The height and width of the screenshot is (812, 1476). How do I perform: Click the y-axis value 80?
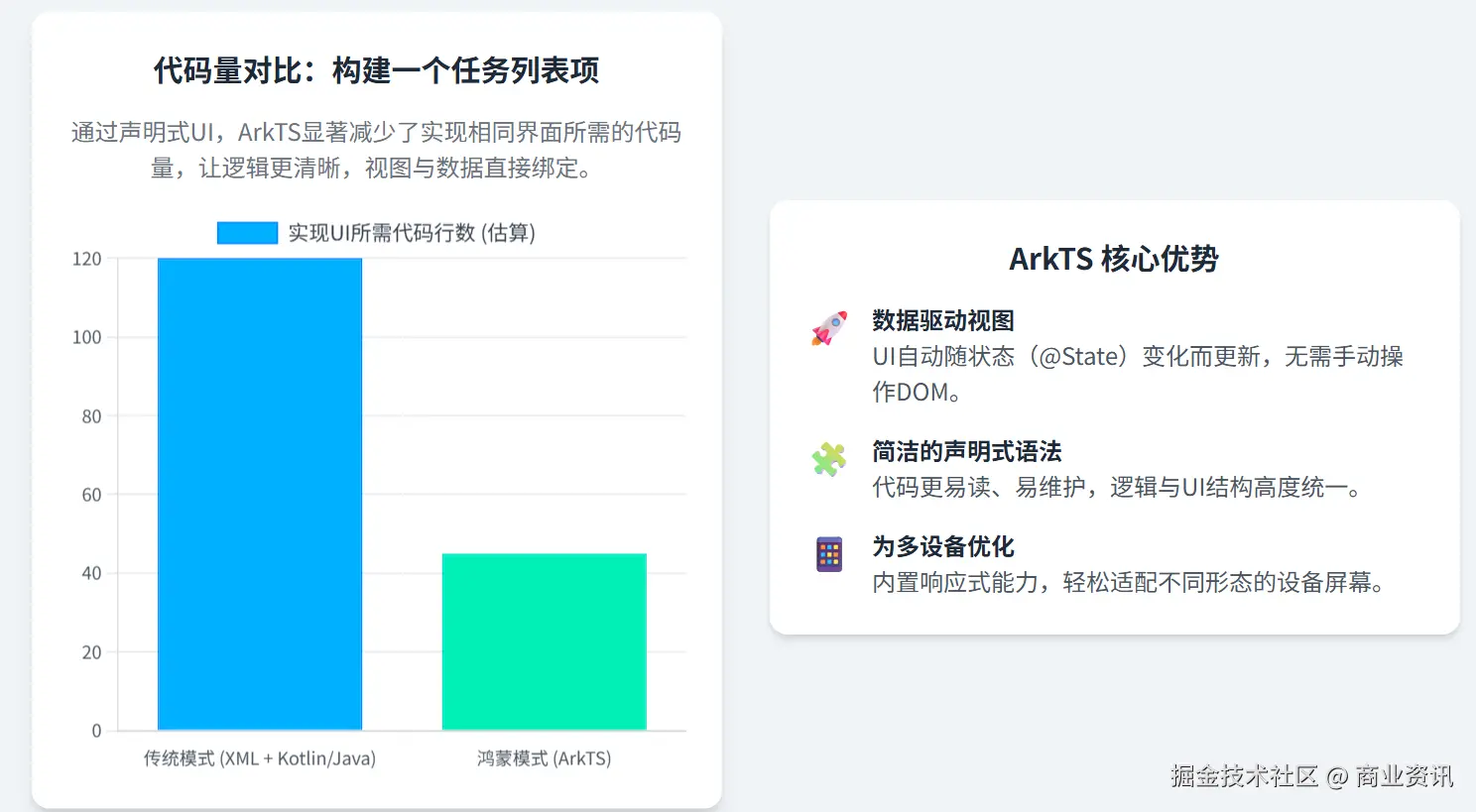pos(91,416)
